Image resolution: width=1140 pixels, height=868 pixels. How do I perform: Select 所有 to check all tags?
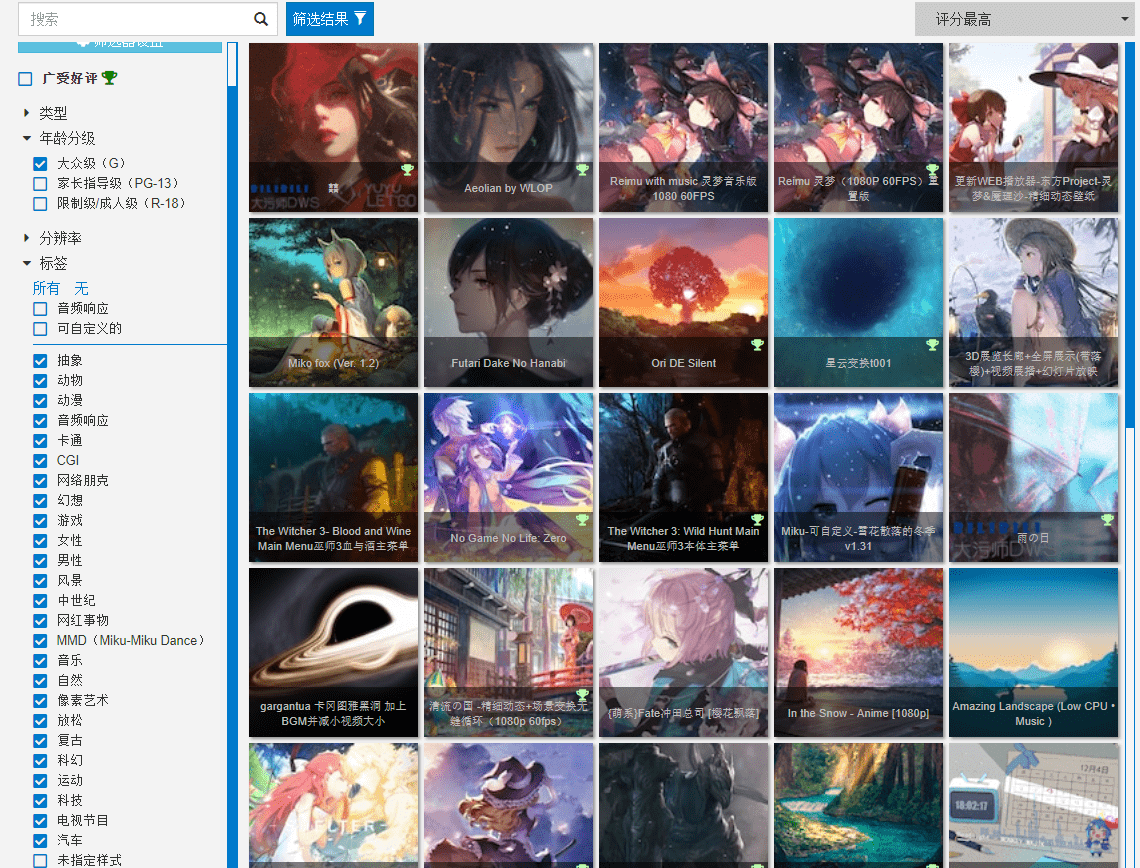pyautogui.click(x=46, y=288)
